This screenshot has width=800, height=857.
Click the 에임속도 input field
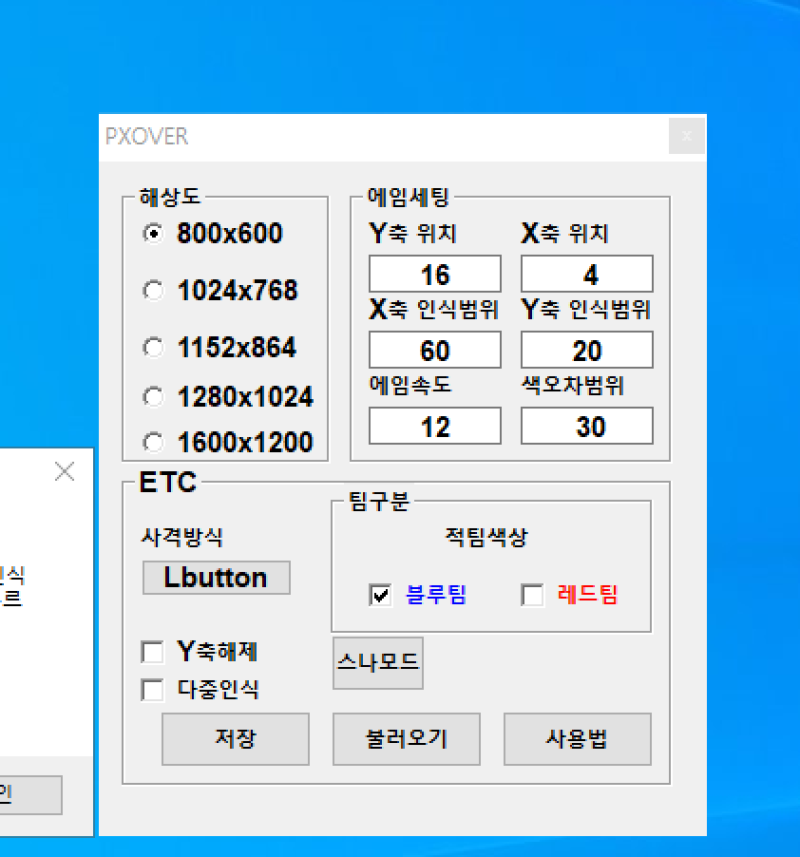click(435, 426)
